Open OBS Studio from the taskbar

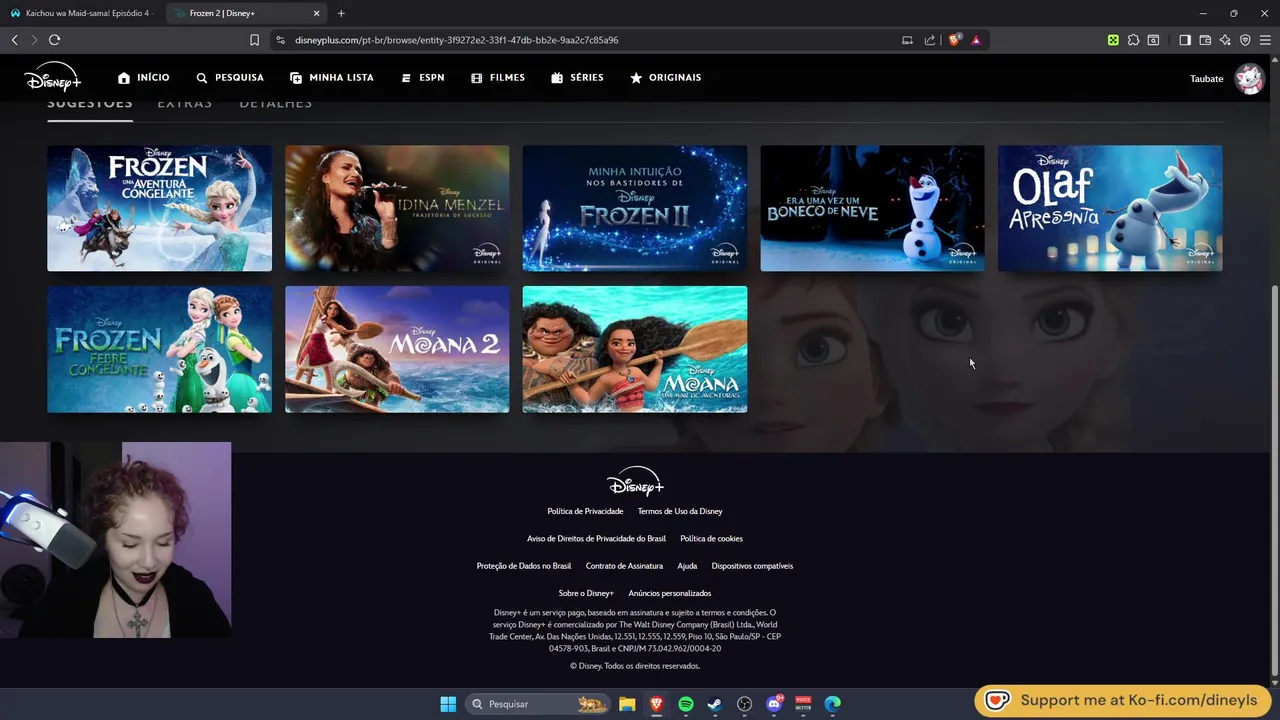click(744, 704)
